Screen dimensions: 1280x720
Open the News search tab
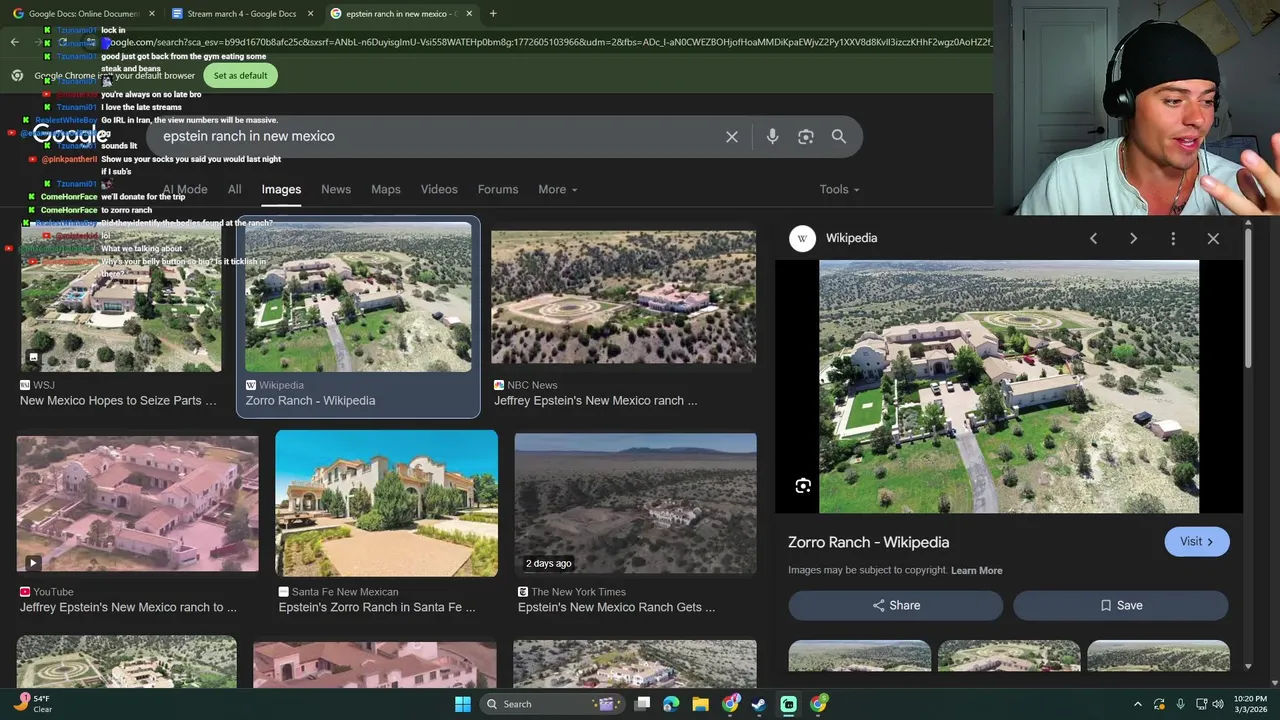tap(336, 189)
